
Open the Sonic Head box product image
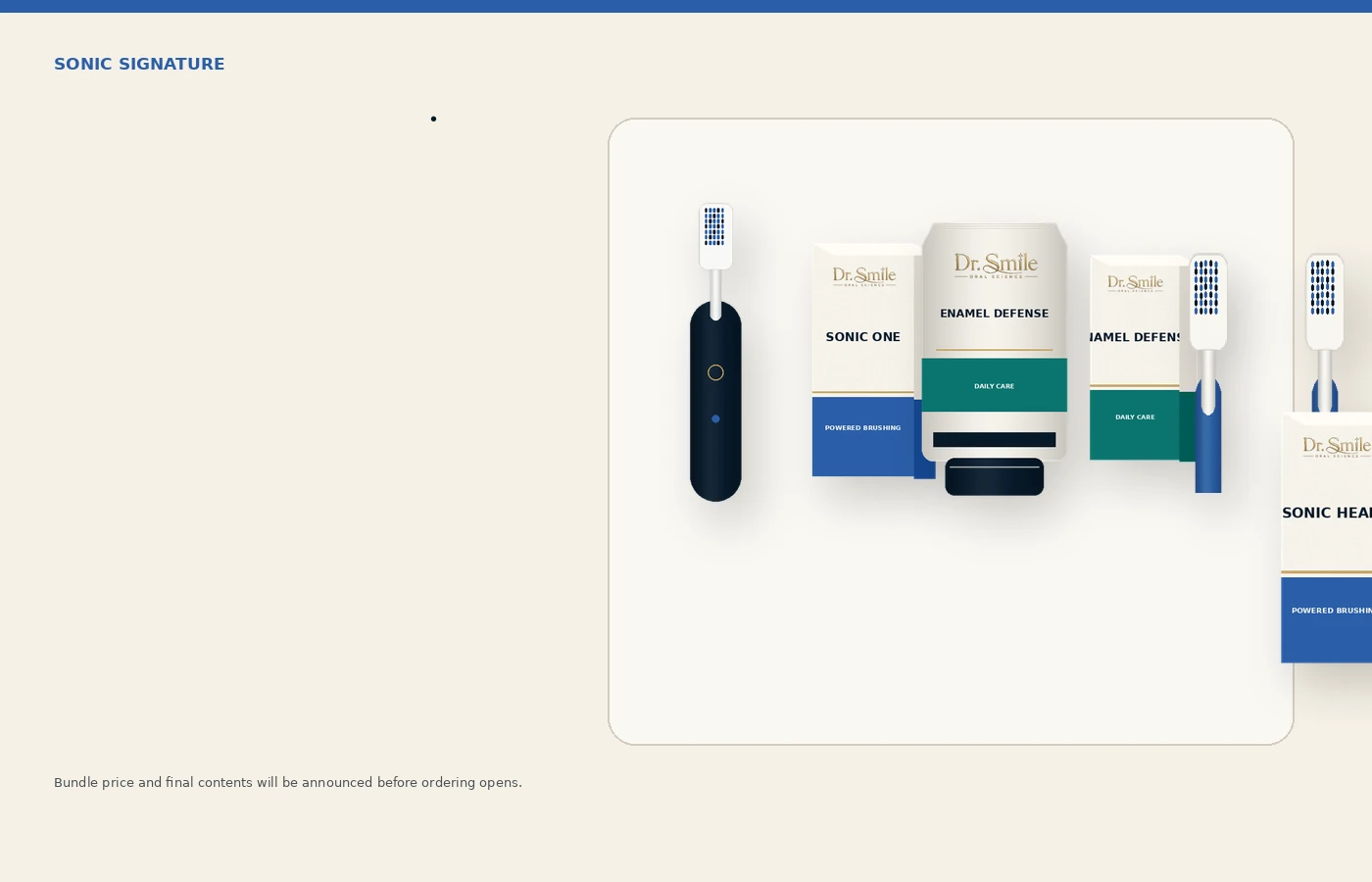[x=1327, y=538]
